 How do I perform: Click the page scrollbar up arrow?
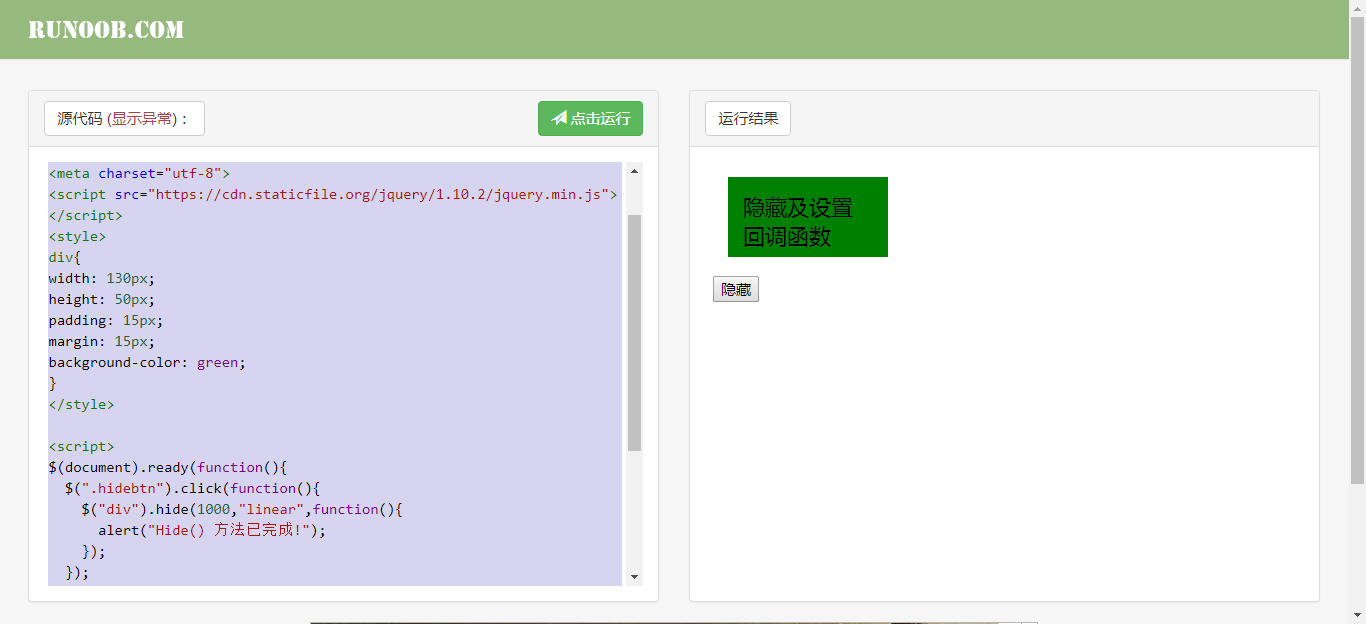click(1357, 8)
